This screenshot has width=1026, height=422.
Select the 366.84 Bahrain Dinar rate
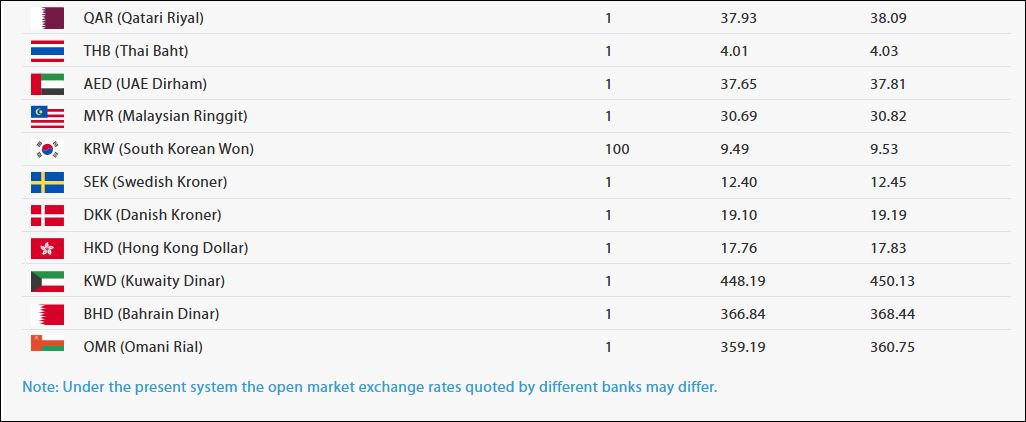pos(742,314)
